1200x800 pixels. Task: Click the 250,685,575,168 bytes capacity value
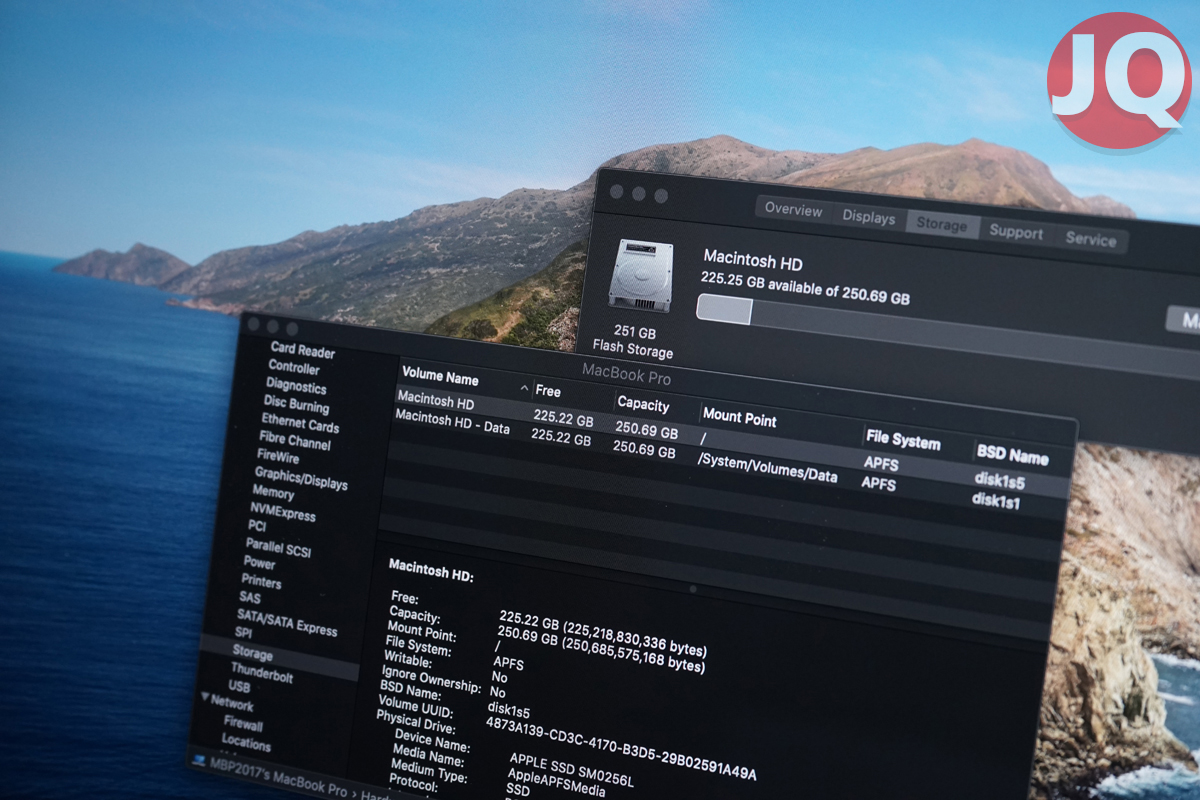(x=632, y=655)
